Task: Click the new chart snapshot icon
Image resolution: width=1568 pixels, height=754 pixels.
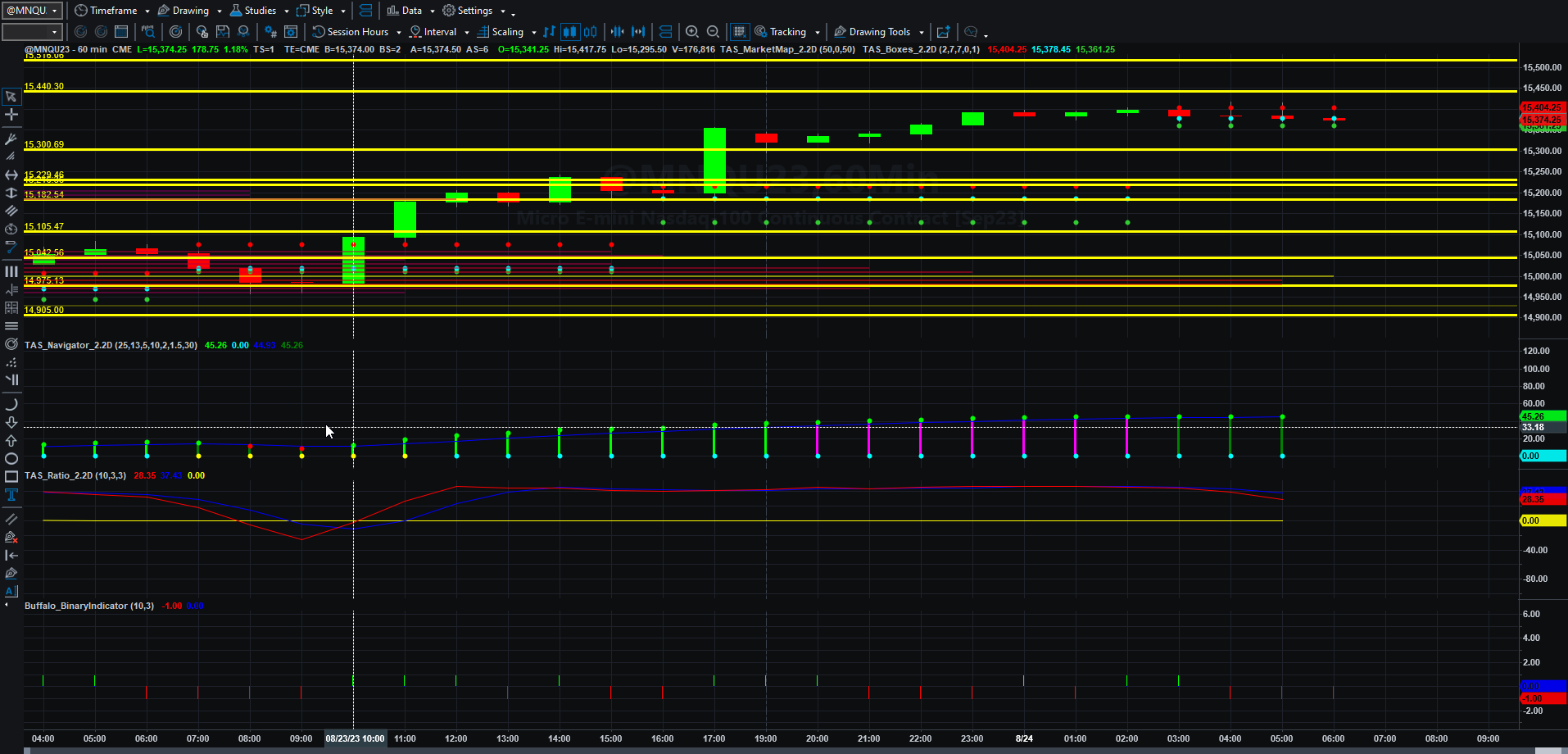Action: pyautogui.click(x=944, y=32)
